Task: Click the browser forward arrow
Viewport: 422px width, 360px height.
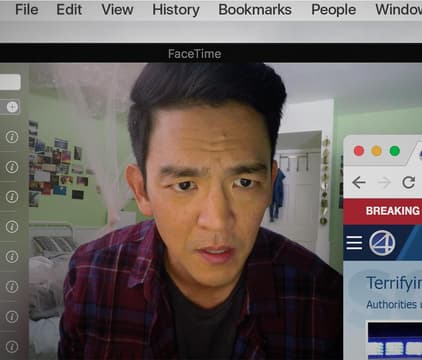Action: coord(384,182)
